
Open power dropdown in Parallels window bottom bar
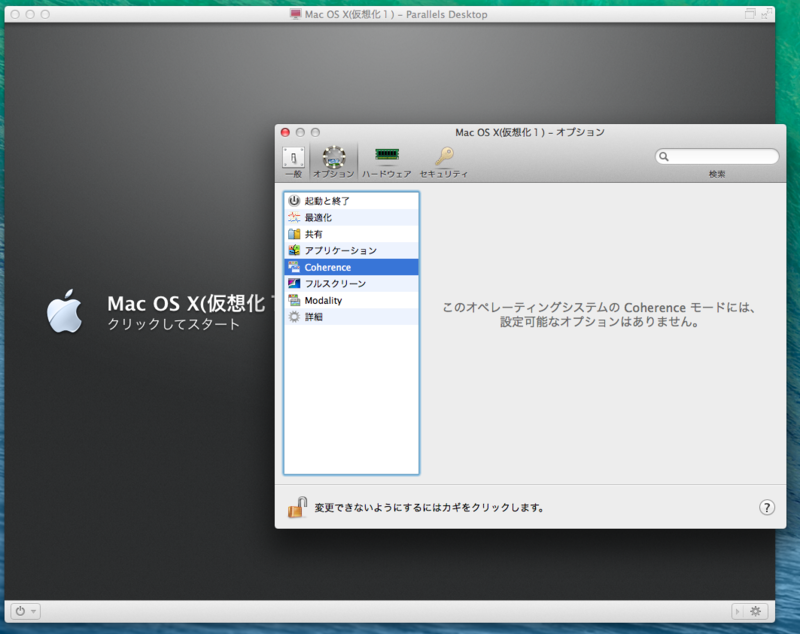tap(25, 611)
